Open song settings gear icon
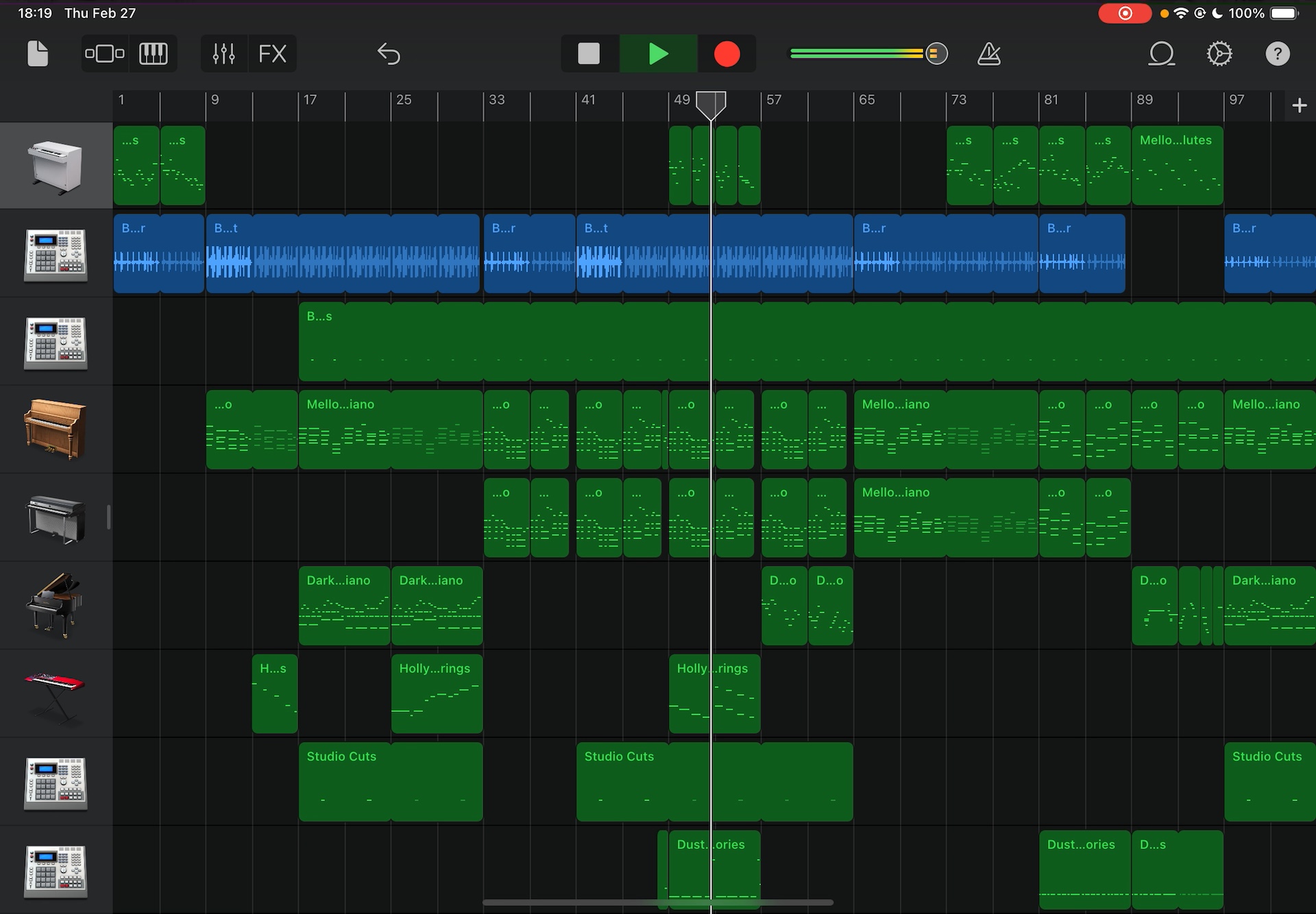Image resolution: width=1316 pixels, height=914 pixels. click(x=1219, y=53)
